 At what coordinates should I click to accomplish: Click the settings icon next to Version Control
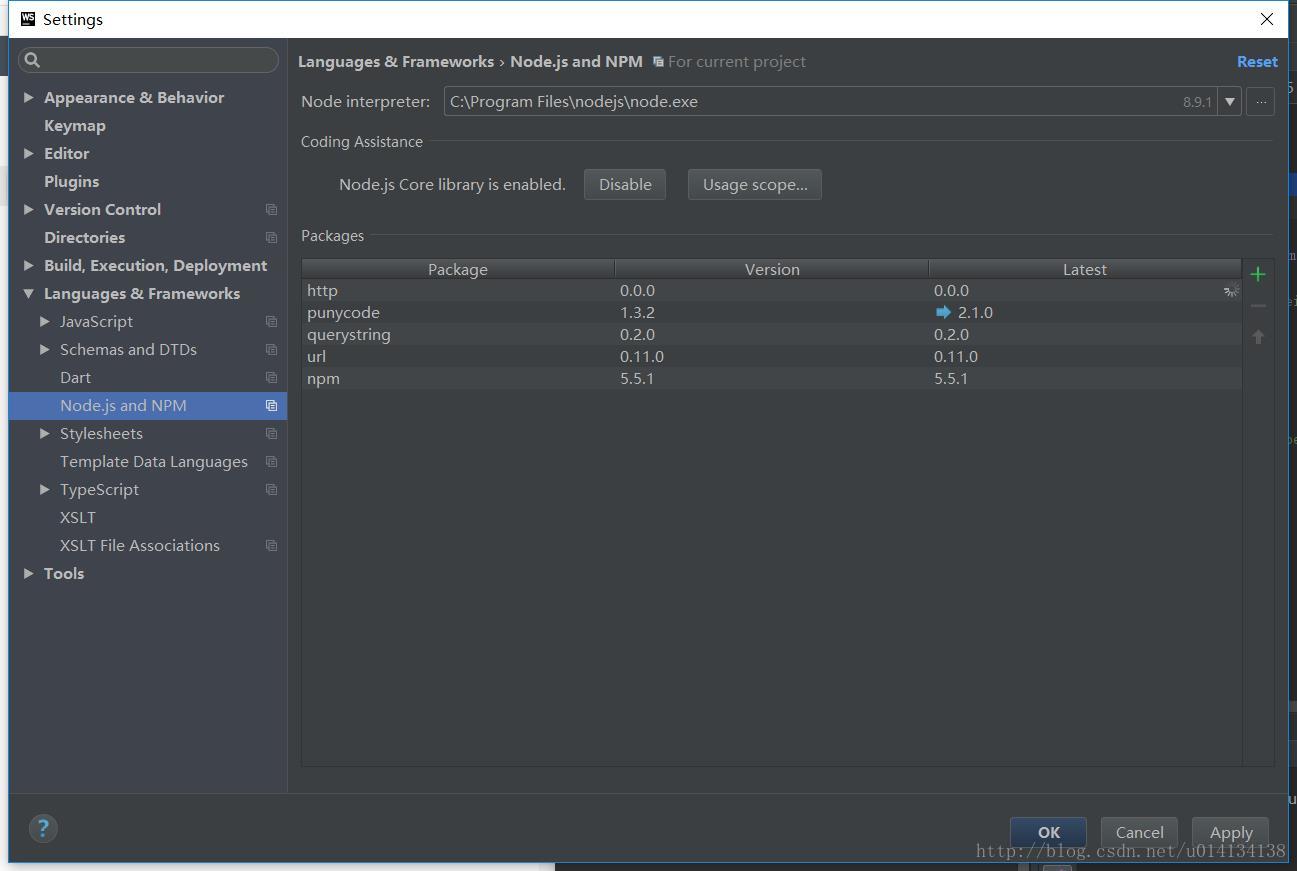tap(271, 209)
